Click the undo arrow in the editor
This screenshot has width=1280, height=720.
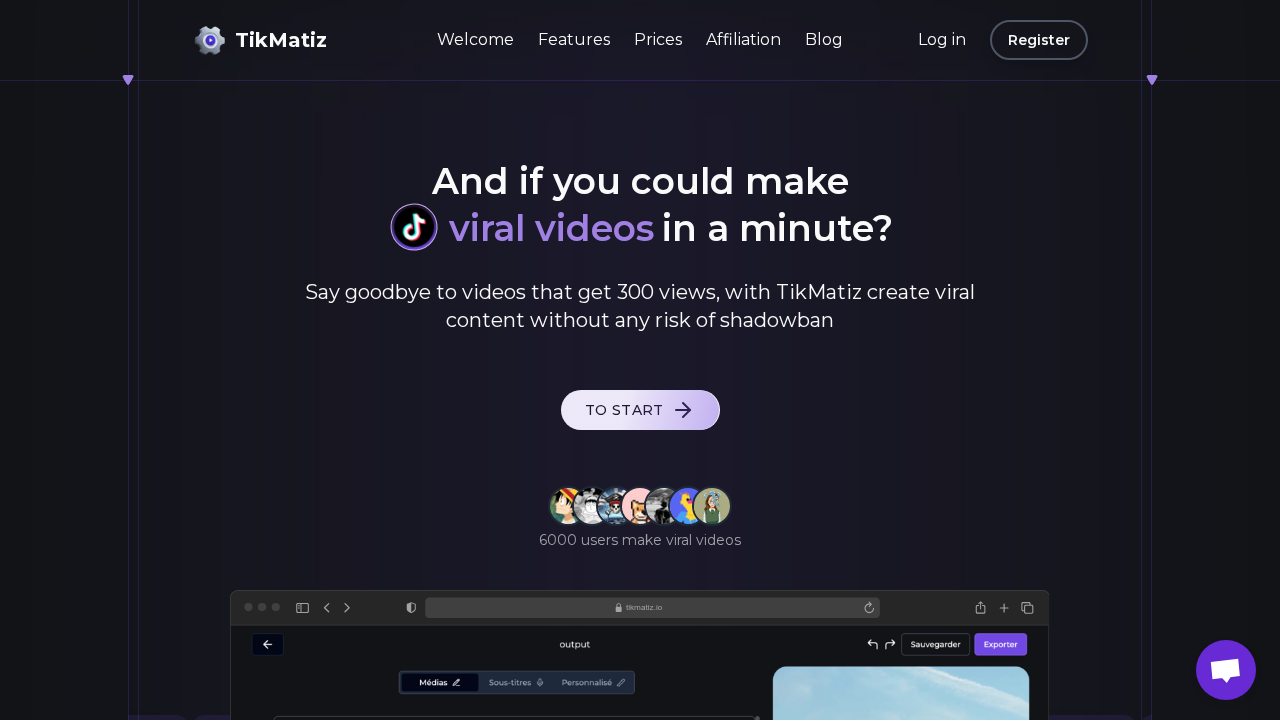872,644
